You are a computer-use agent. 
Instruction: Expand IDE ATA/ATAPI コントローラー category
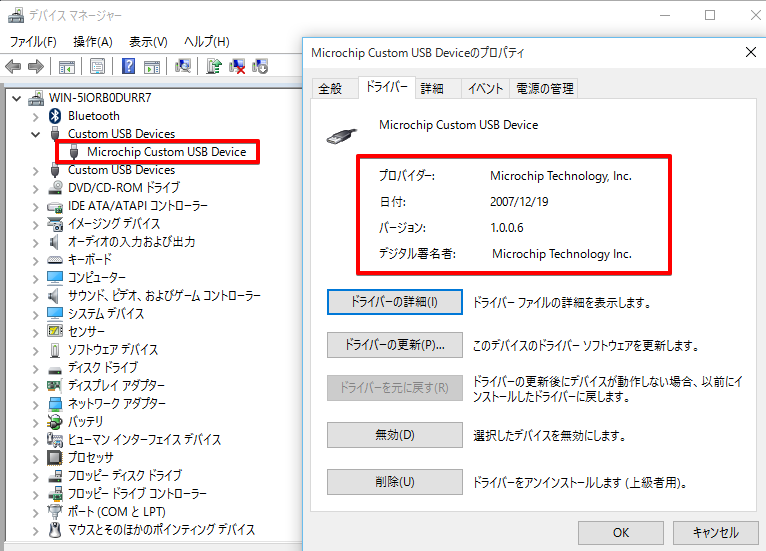point(35,206)
